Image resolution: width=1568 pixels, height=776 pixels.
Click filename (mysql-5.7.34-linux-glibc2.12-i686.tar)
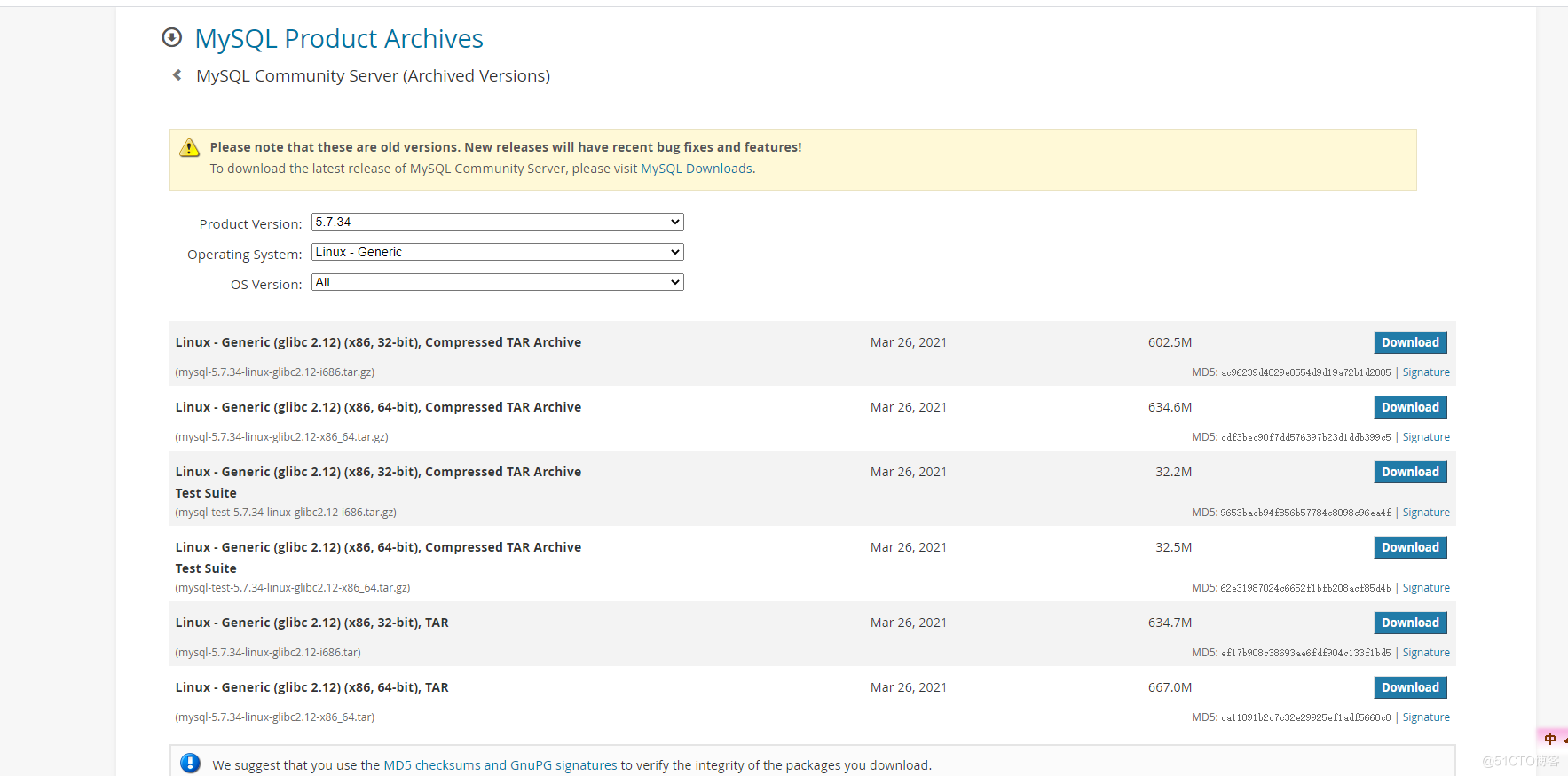coord(268,653)
